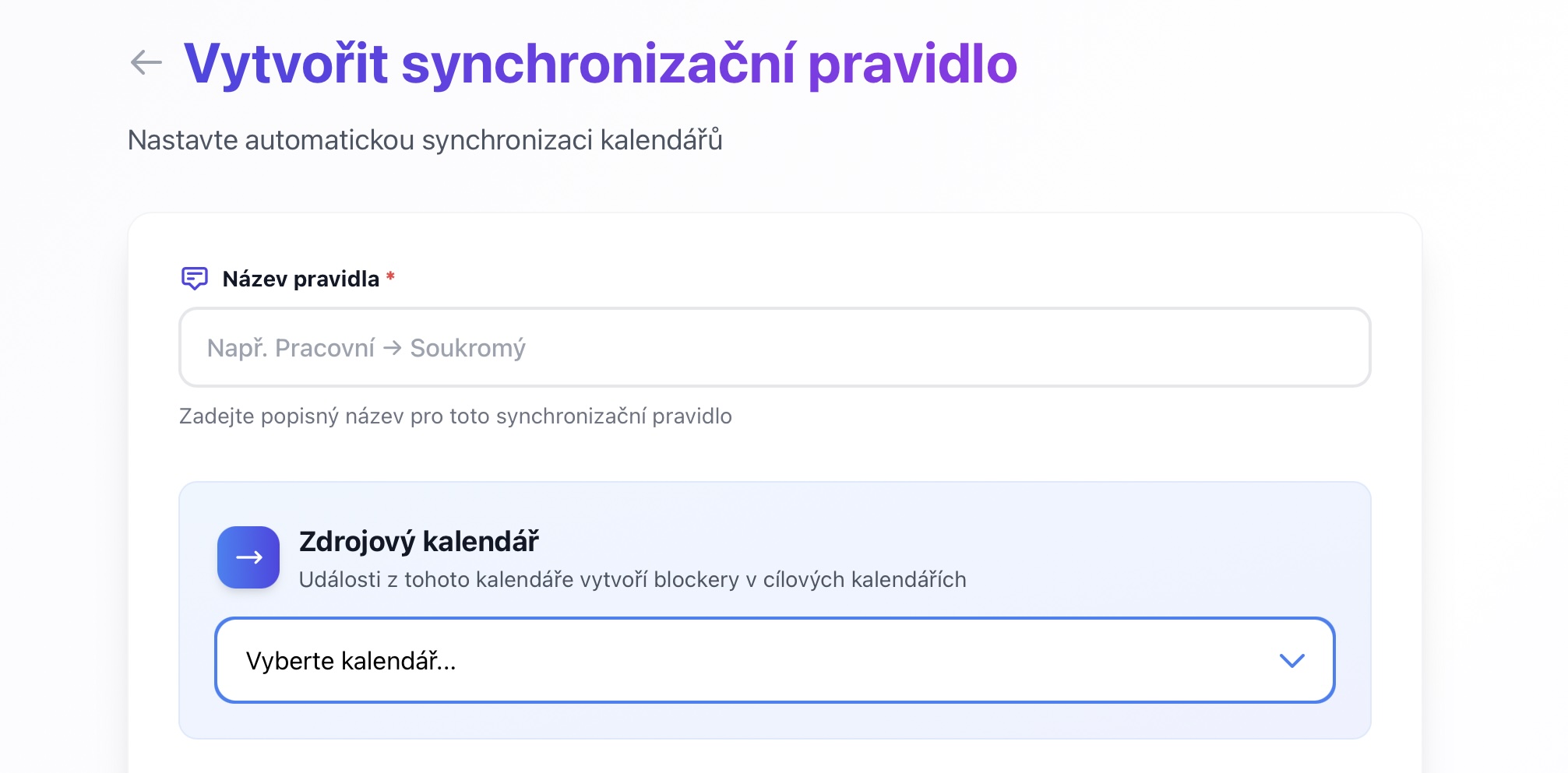Click the word "pravidlo" in the title
The width and height of the screenshot is (1568, 773).
912,64
